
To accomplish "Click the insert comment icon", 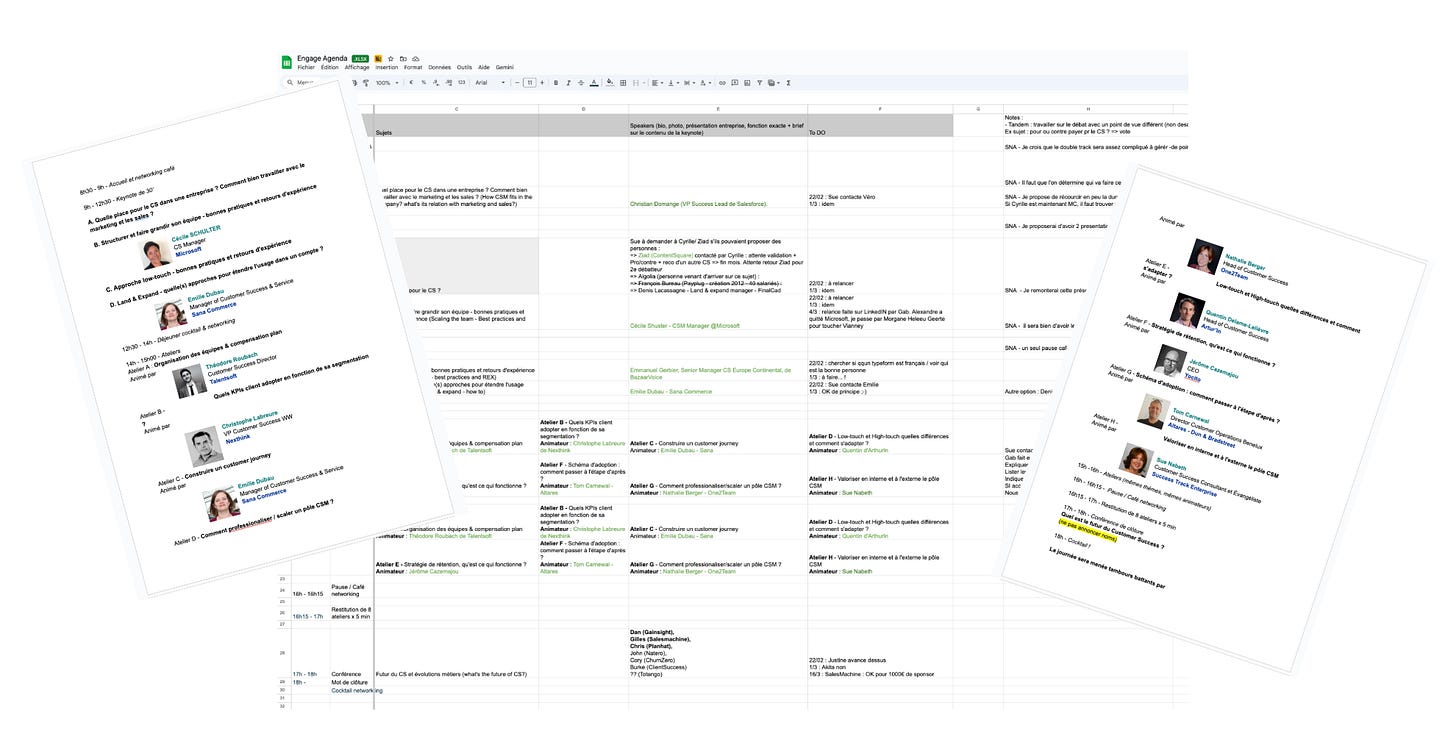I will [735, 82].
